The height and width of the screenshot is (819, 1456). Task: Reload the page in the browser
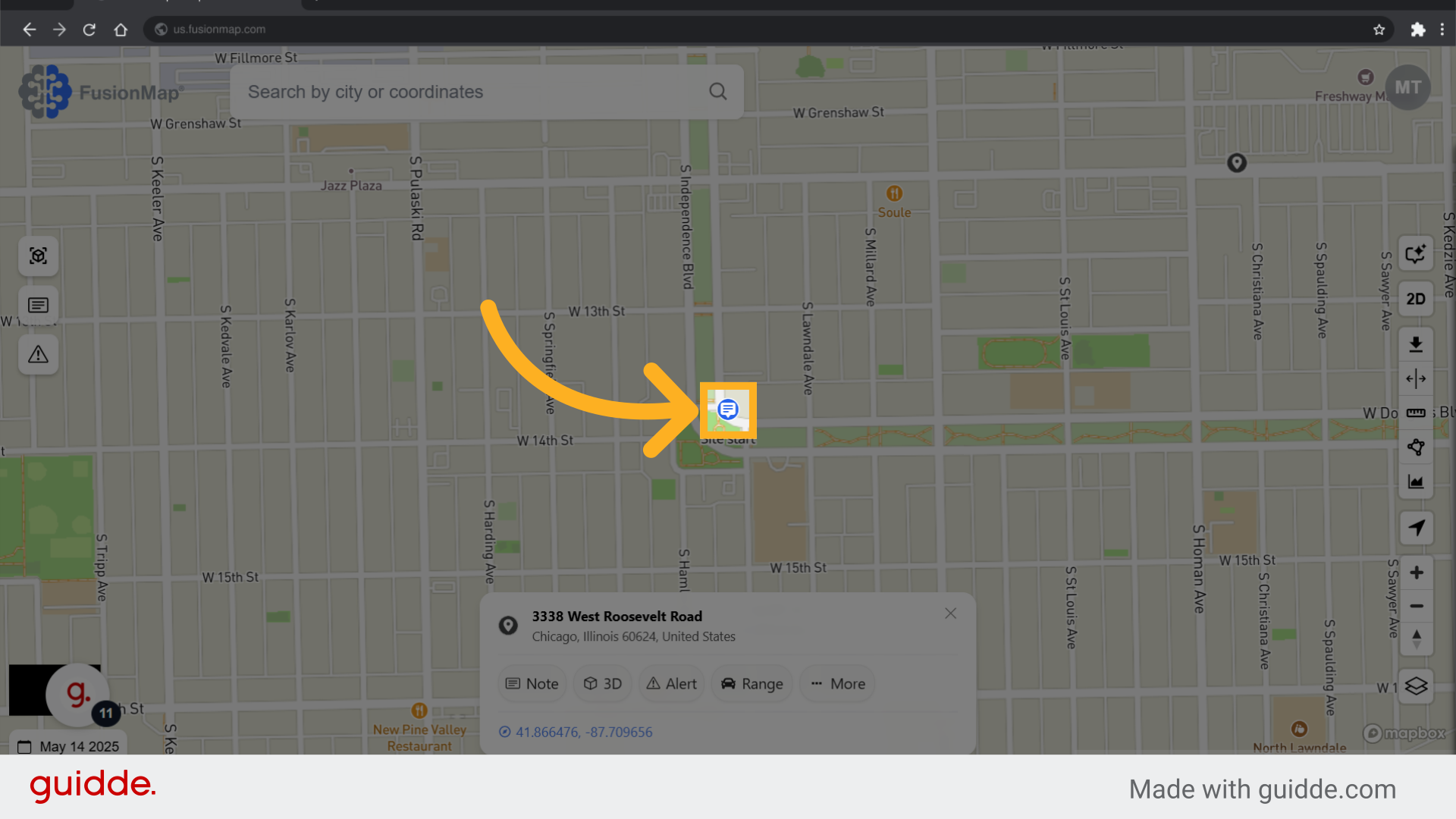click(89, 30)
